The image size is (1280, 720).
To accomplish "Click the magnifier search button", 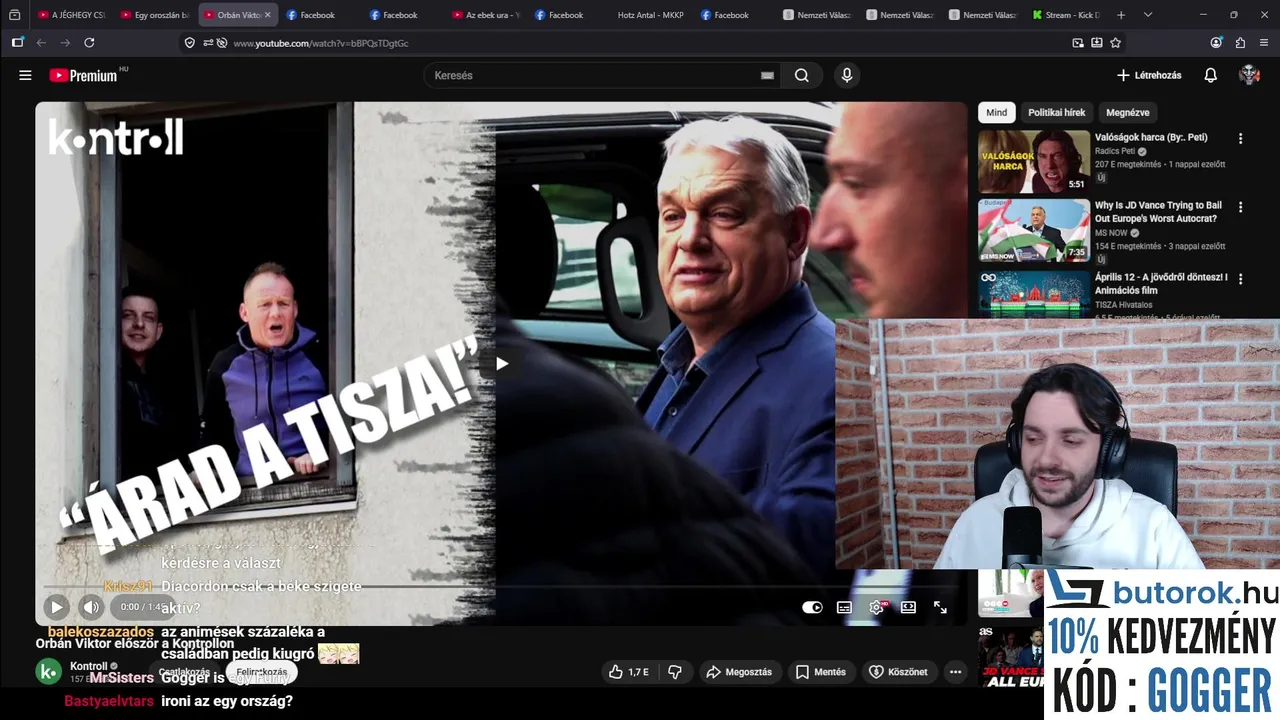I will [x=801, y=75].
